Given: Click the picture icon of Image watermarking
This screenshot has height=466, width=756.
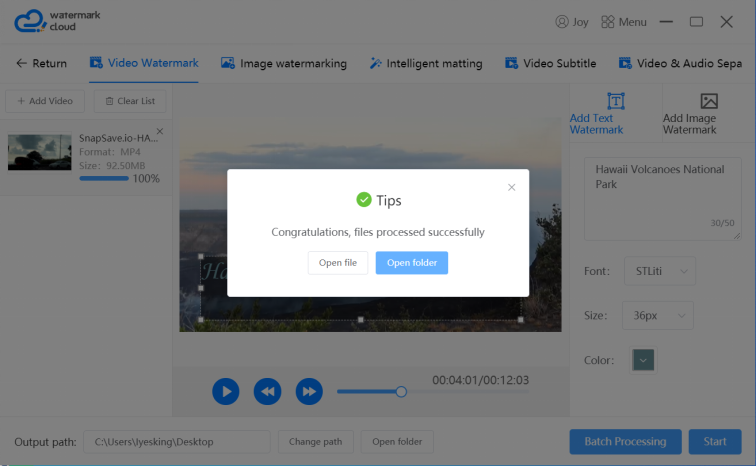Looking at the screenshot, I should pos(228,63).
